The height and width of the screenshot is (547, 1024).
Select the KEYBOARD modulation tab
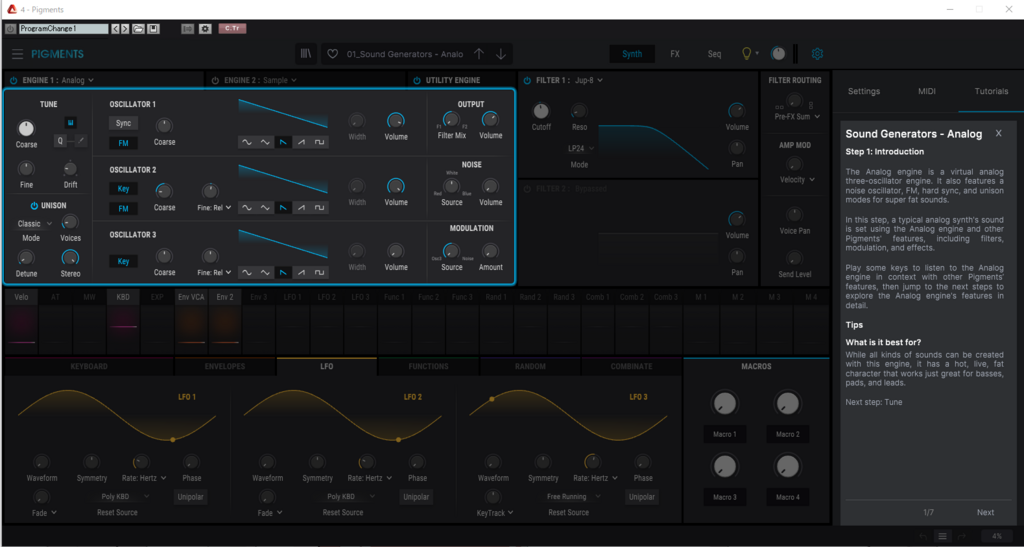click(x=89, y=367)
